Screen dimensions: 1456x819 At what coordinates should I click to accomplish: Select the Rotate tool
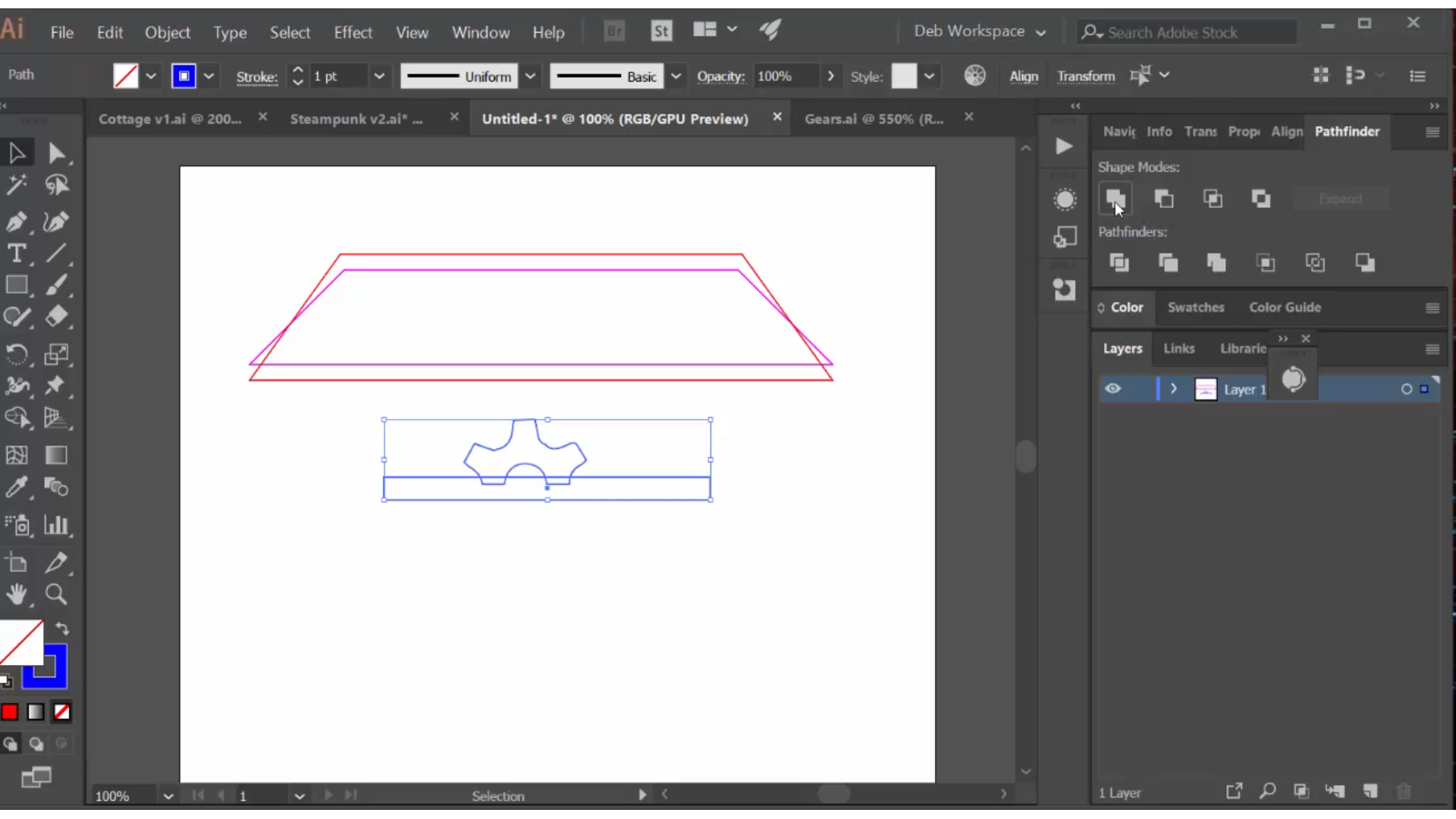point(17,354)
